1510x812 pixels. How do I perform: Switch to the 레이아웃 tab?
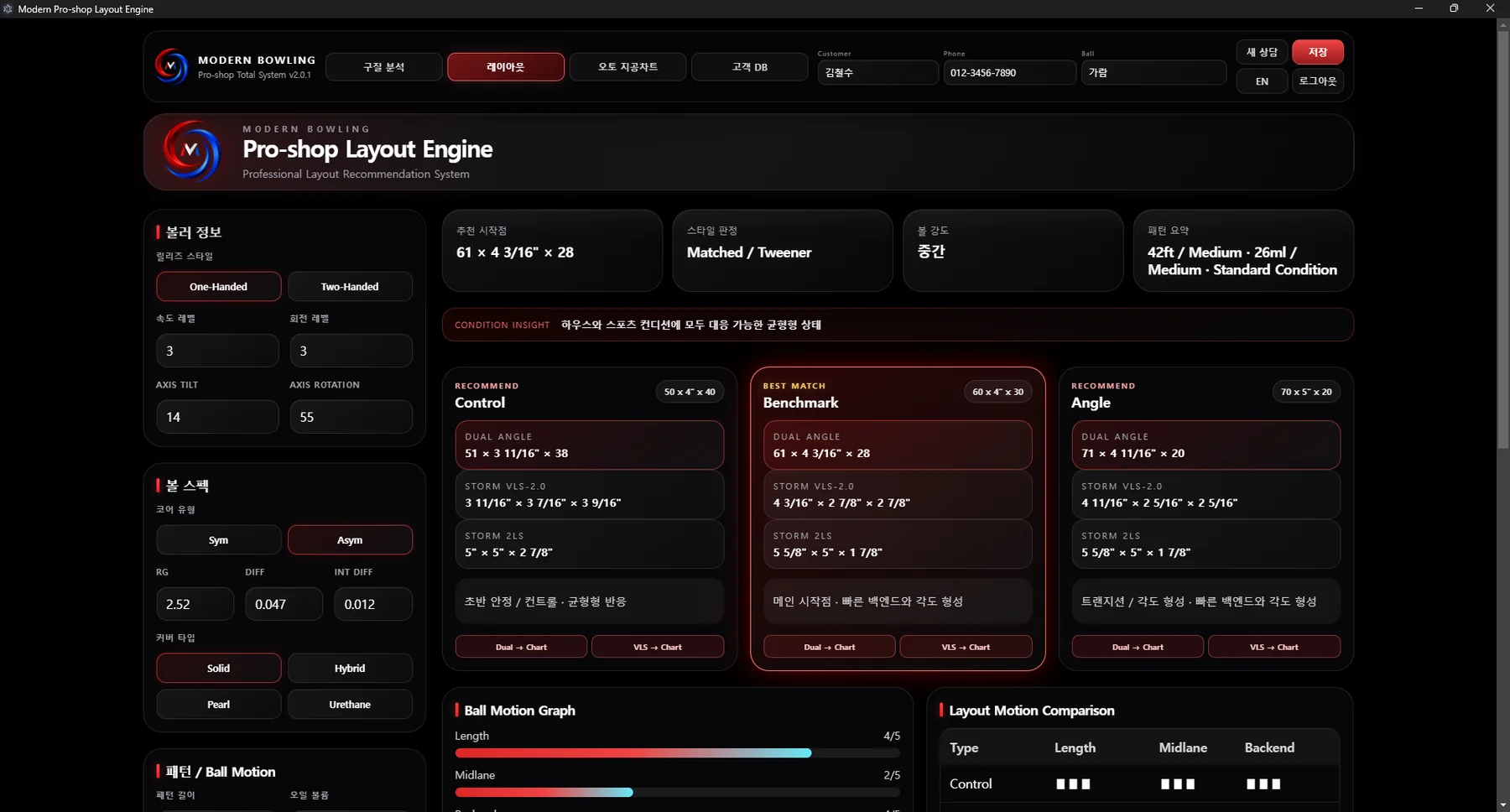click(x=506, y=67)
